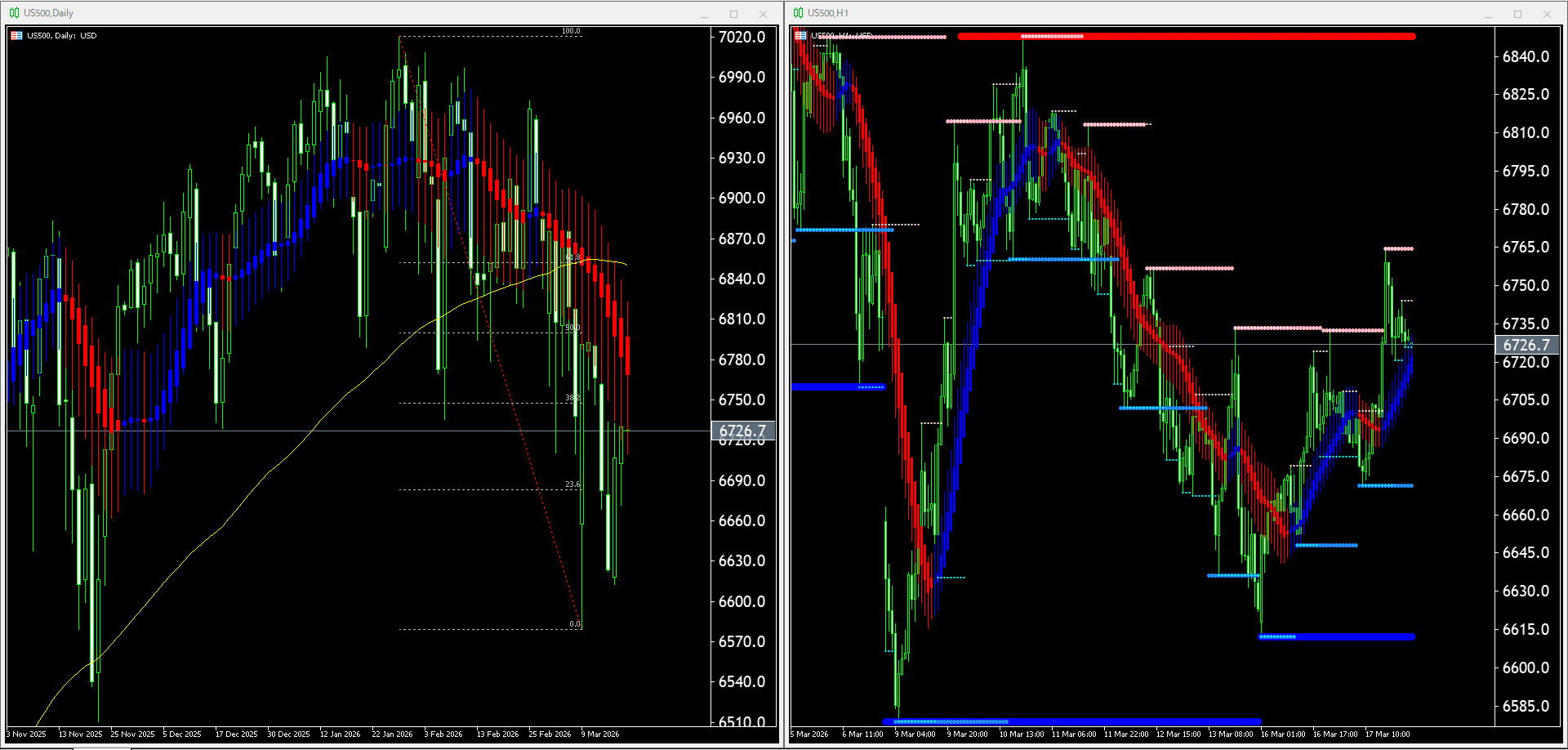Viewport: 1568px width, 750px height.
Task: Click the '13 Nov 2025' date on Daily time axis
Action: pyautogui.click(x=81, y=734)
